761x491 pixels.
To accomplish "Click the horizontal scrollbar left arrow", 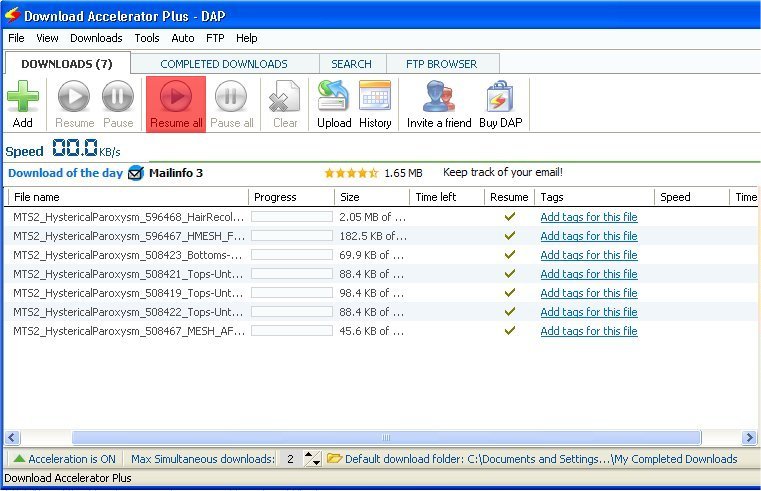I will pyautogui.click(x=12, y=437).
